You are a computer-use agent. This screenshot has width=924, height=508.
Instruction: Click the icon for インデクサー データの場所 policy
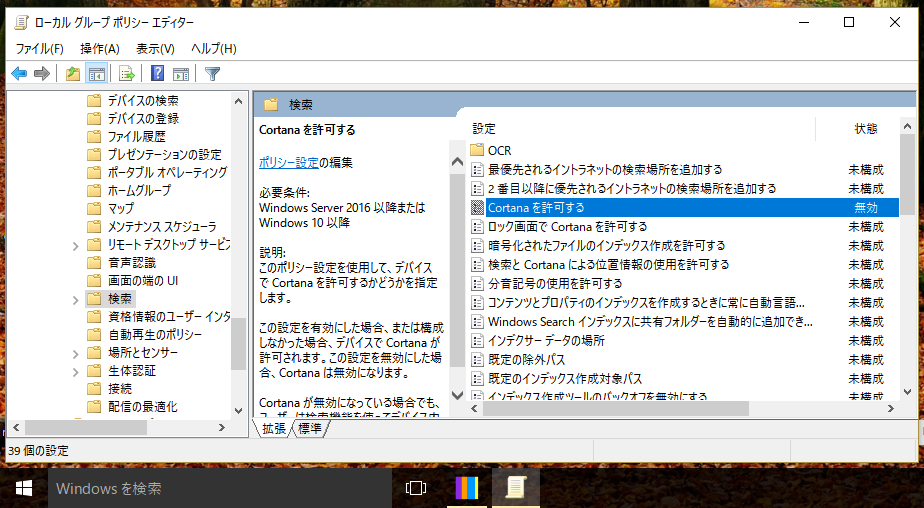[477, 341]
